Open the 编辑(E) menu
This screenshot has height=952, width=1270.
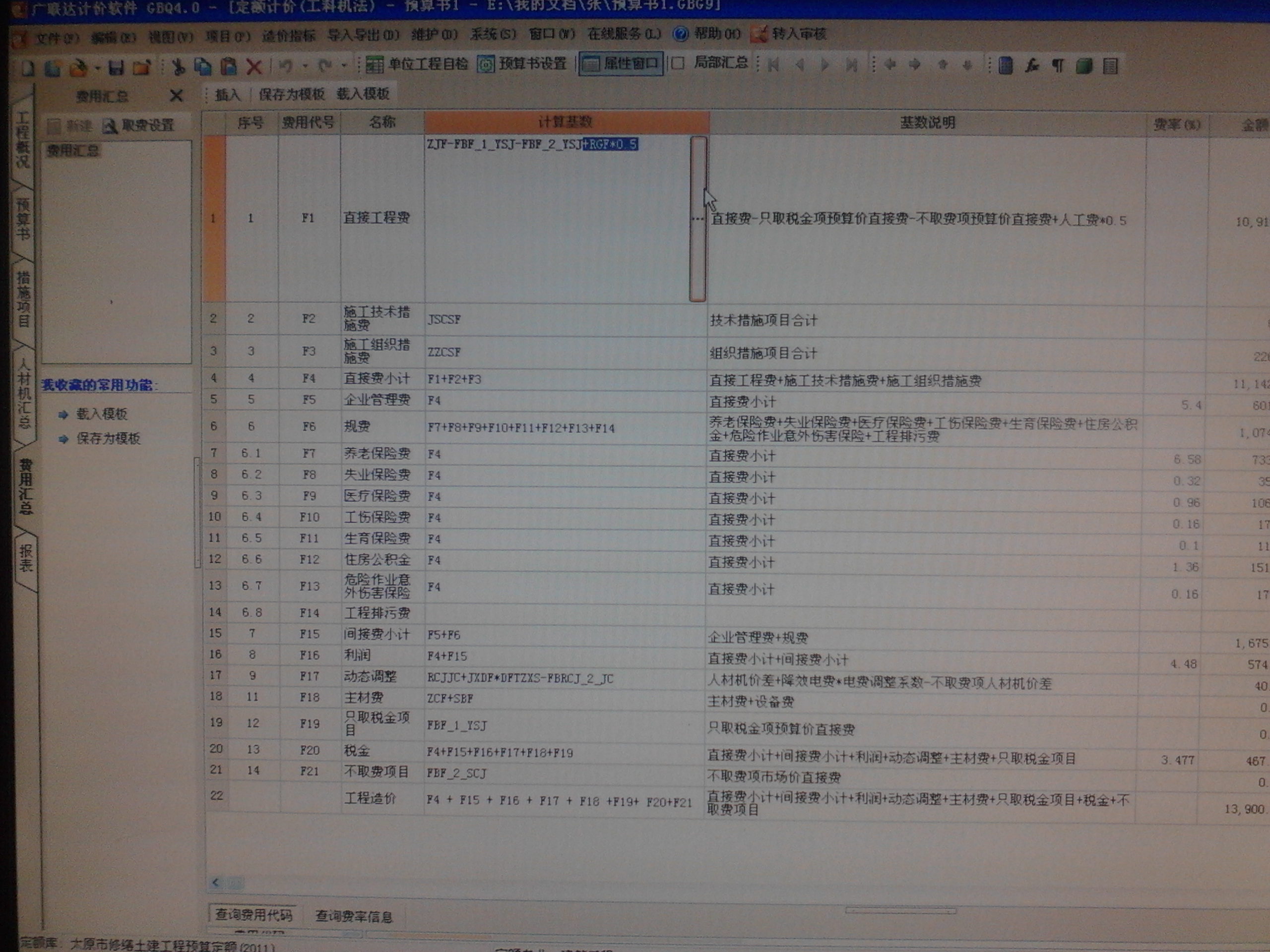coord(113,37)
